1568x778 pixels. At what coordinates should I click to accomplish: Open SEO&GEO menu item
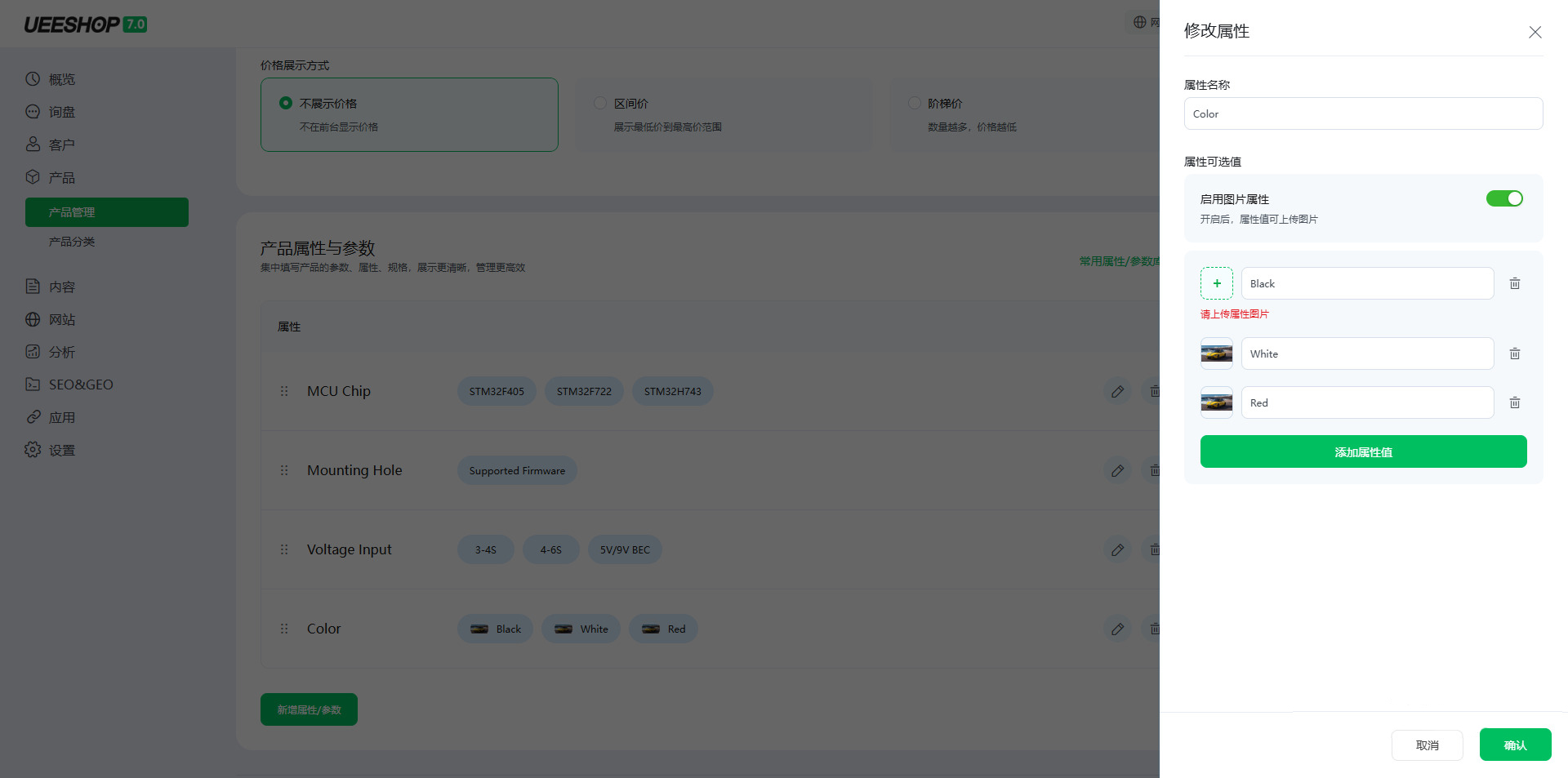[81, 385]
